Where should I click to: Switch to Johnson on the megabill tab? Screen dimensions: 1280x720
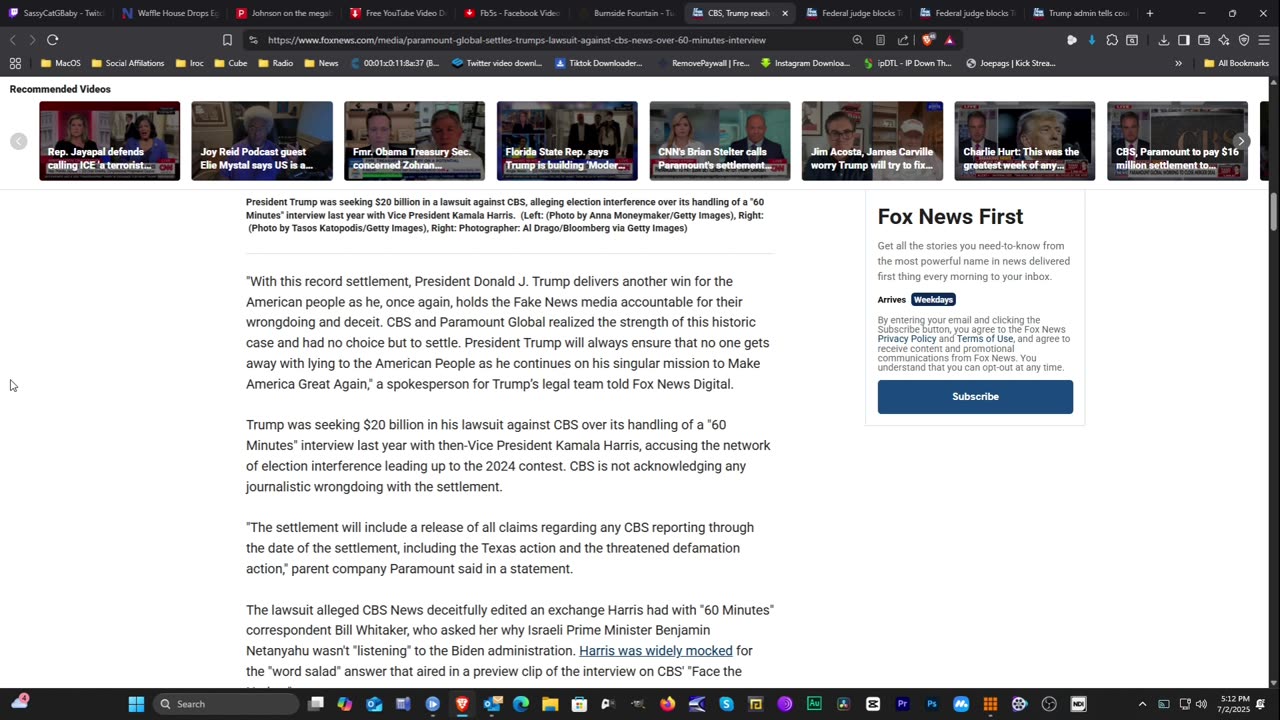(x=284, y=13)
